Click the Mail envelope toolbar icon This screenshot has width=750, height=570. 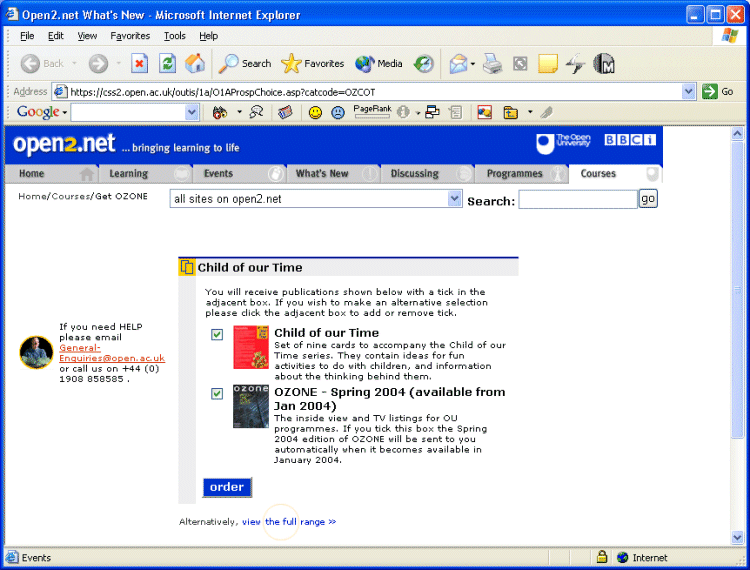(458, 64)
